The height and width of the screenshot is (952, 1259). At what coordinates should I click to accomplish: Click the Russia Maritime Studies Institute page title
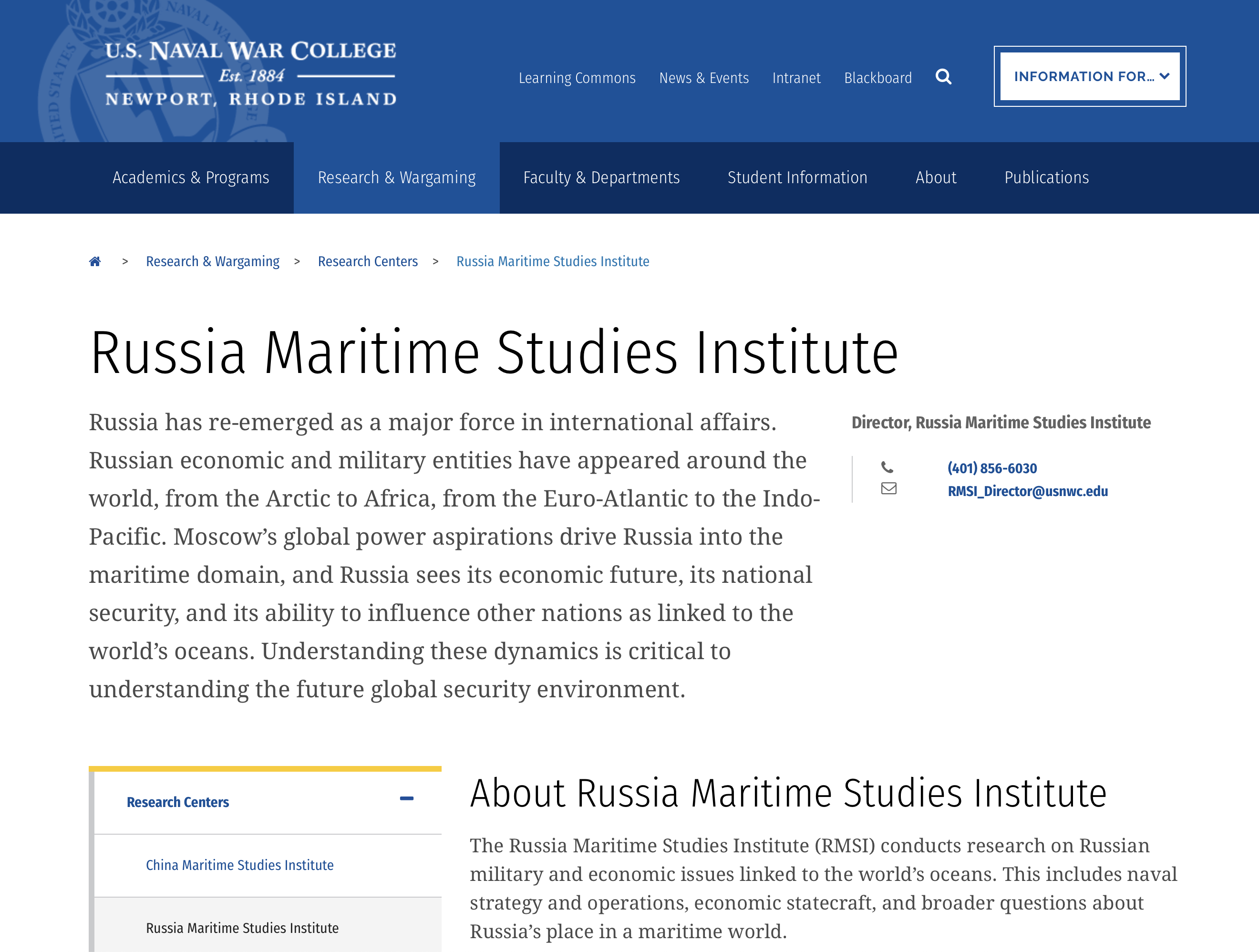[x=494, y=352]
